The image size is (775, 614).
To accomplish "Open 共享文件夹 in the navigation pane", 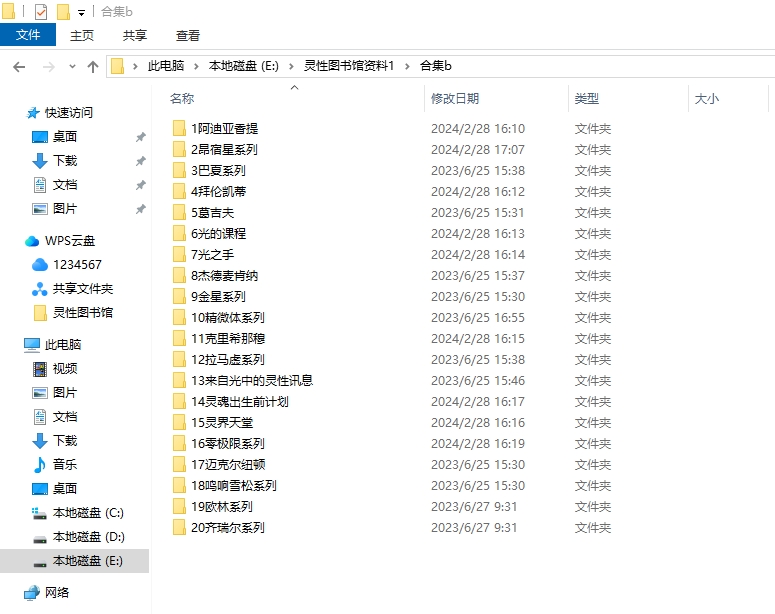I will tap(83, 289).
